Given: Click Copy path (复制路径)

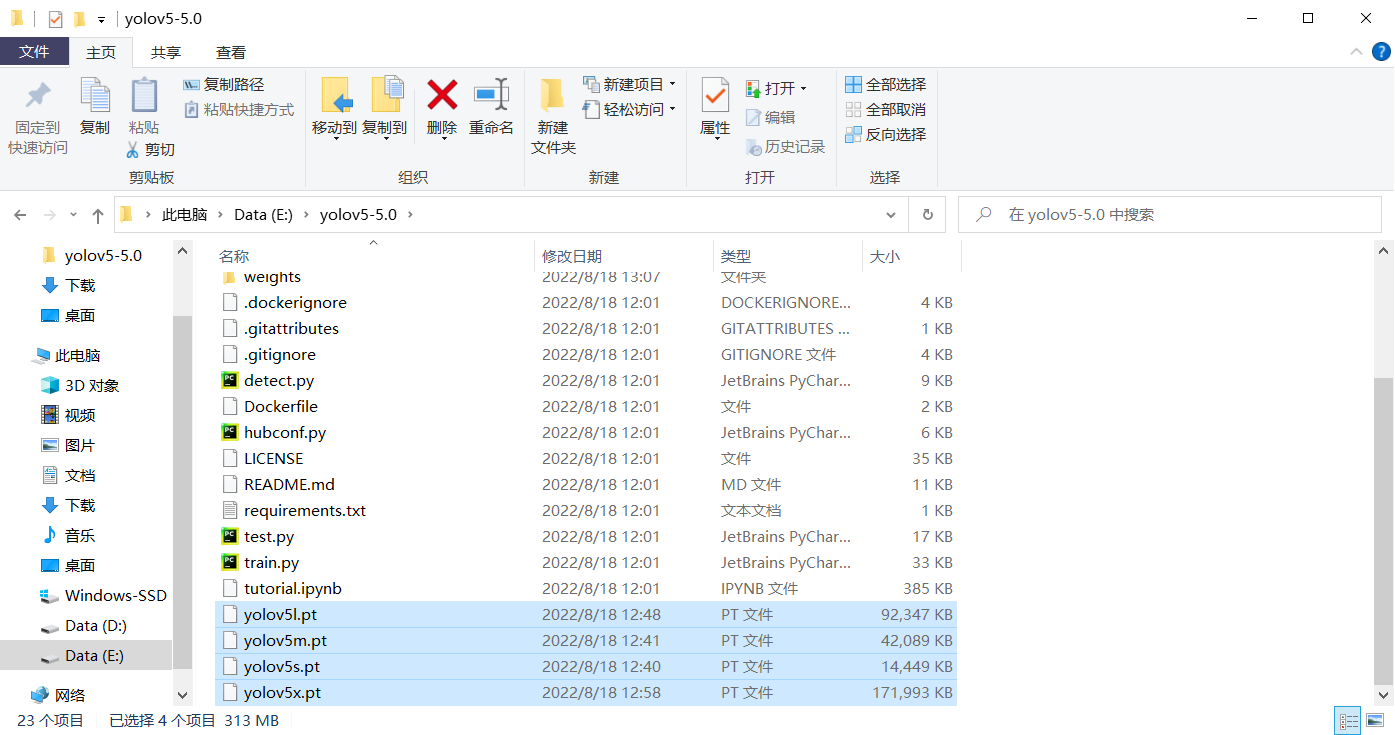Looking at the screenshot, I should 224,85.
